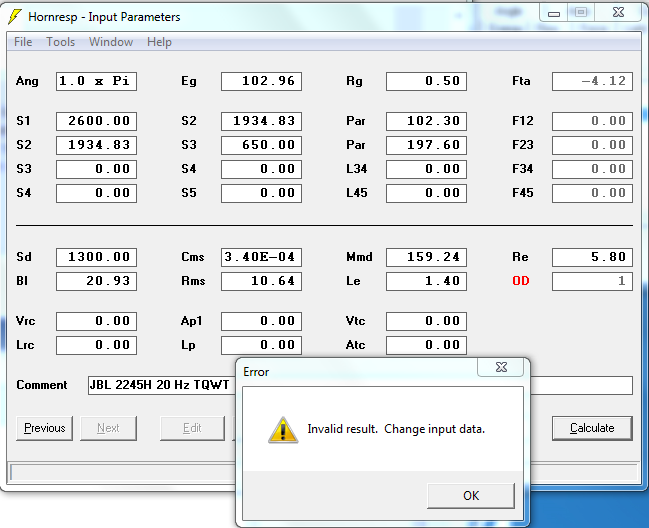The image size is (649, 528).
Task: Click the Cms label
Action: click(192, 257)
